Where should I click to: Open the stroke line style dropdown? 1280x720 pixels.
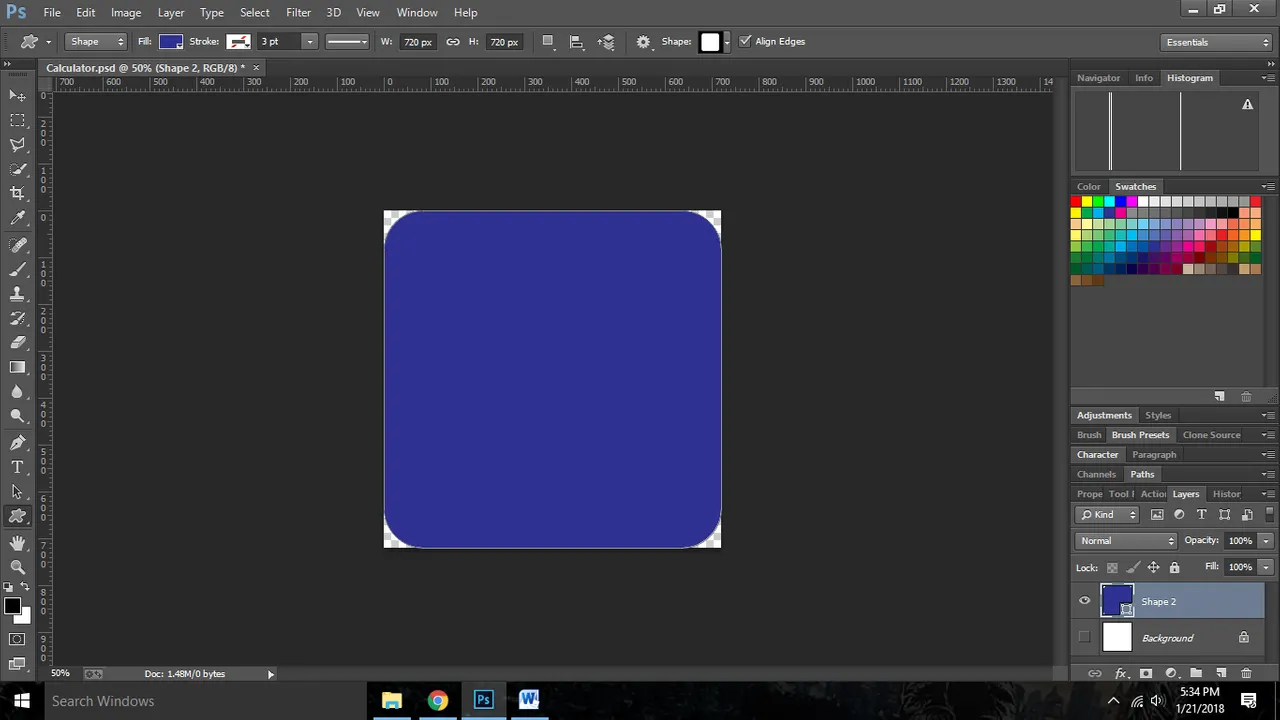[x=348, y=42]
